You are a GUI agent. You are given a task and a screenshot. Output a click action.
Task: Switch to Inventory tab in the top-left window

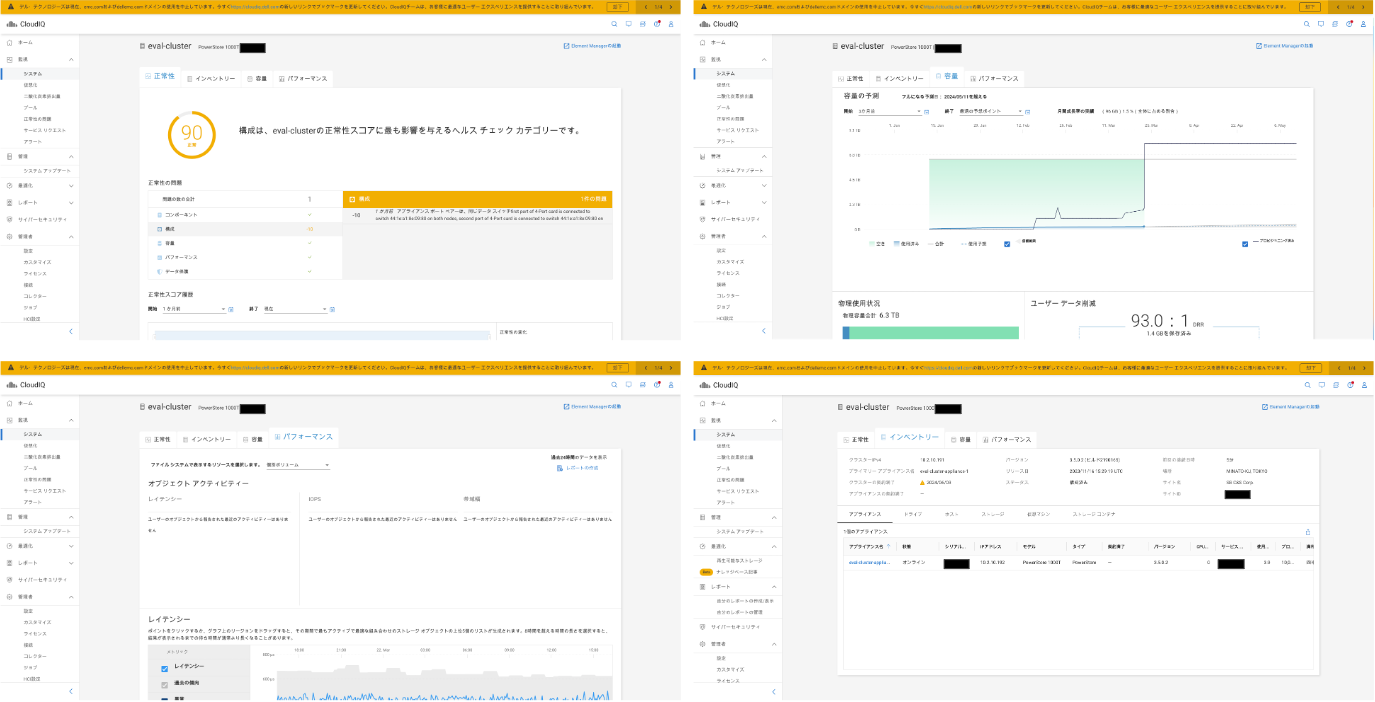[x=210, y=78]
